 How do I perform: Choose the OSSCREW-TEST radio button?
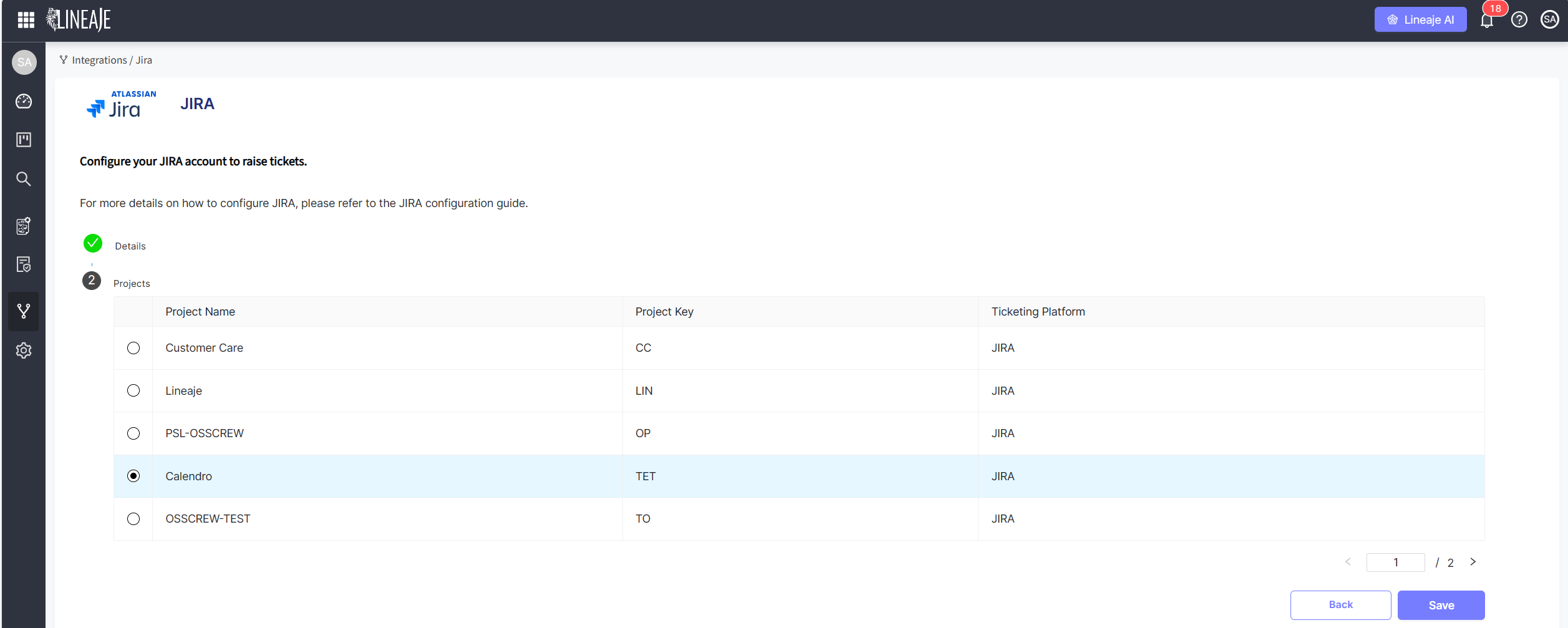pyautogui.click(x=133, y=519)
